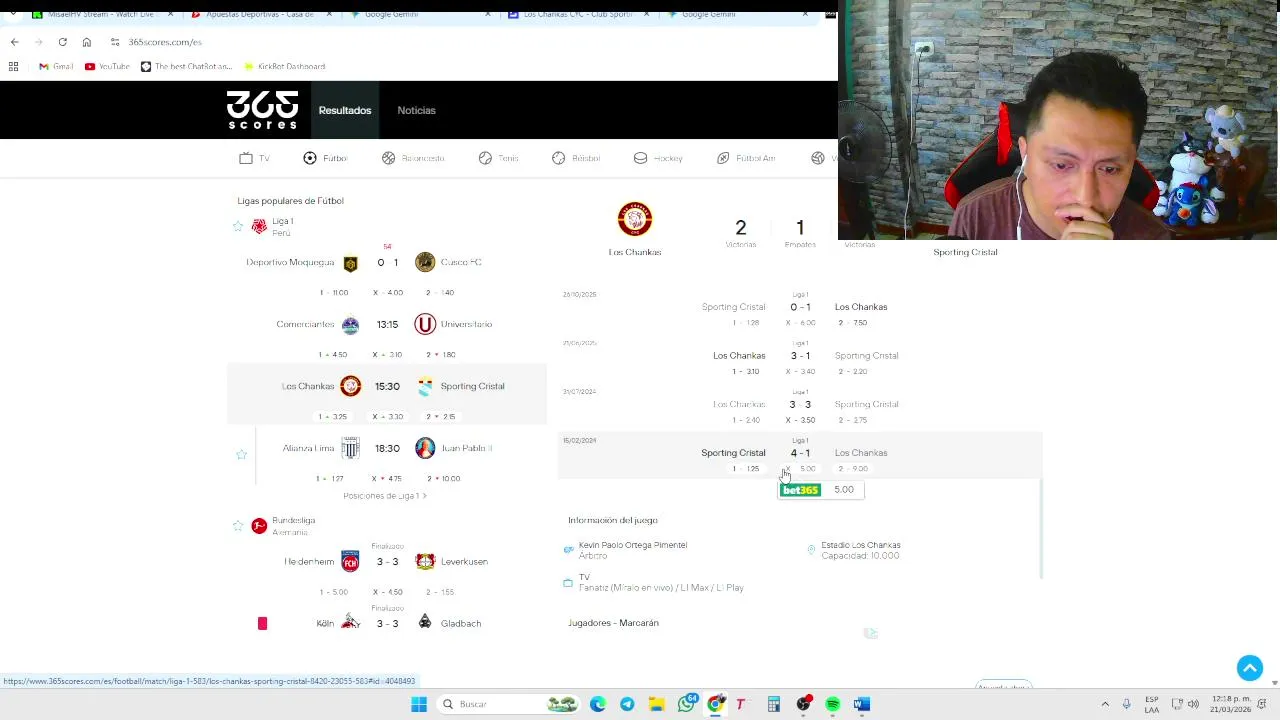Go back in browser history
Viewport: 1280px width, 720px height.
click(x=14, y=42)
